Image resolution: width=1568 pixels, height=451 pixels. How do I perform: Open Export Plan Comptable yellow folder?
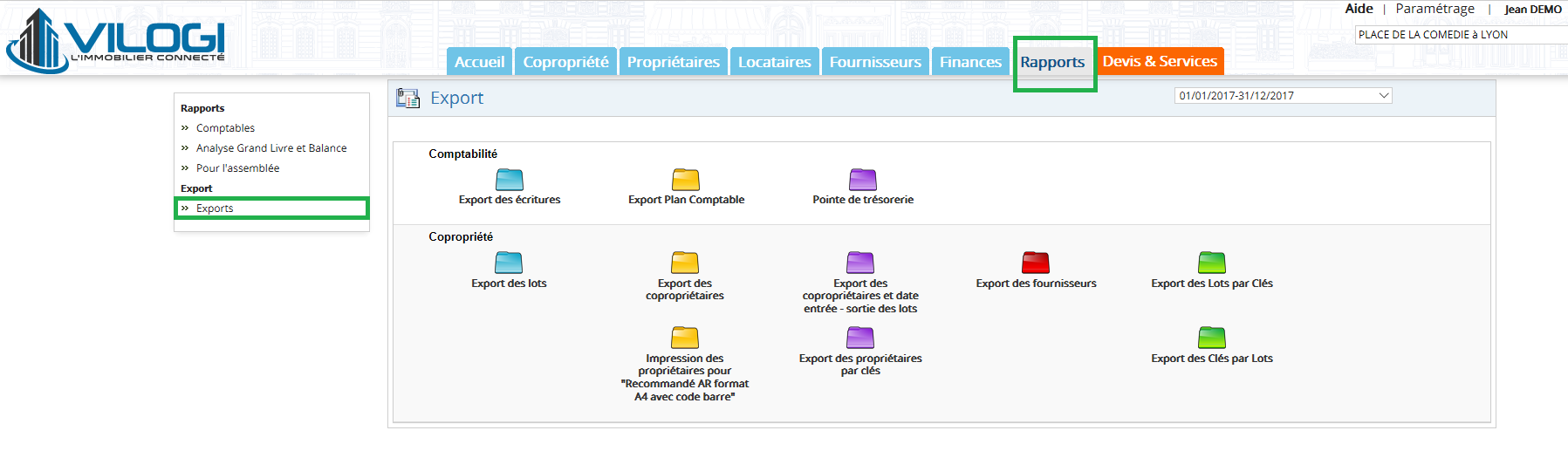(x=686, y=180)
